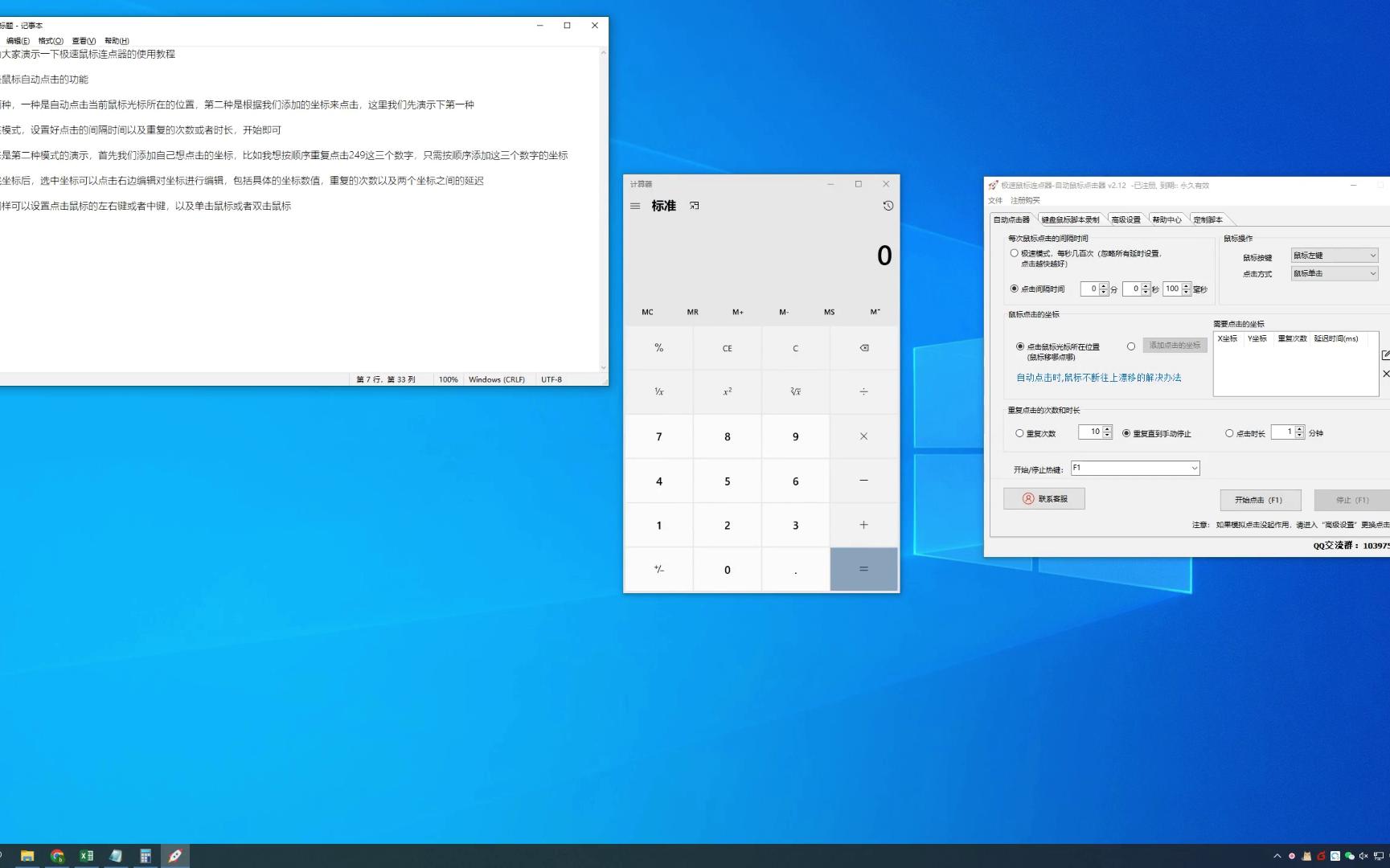Select the 重复直到手动停止 radio button

pos(1126,433)
